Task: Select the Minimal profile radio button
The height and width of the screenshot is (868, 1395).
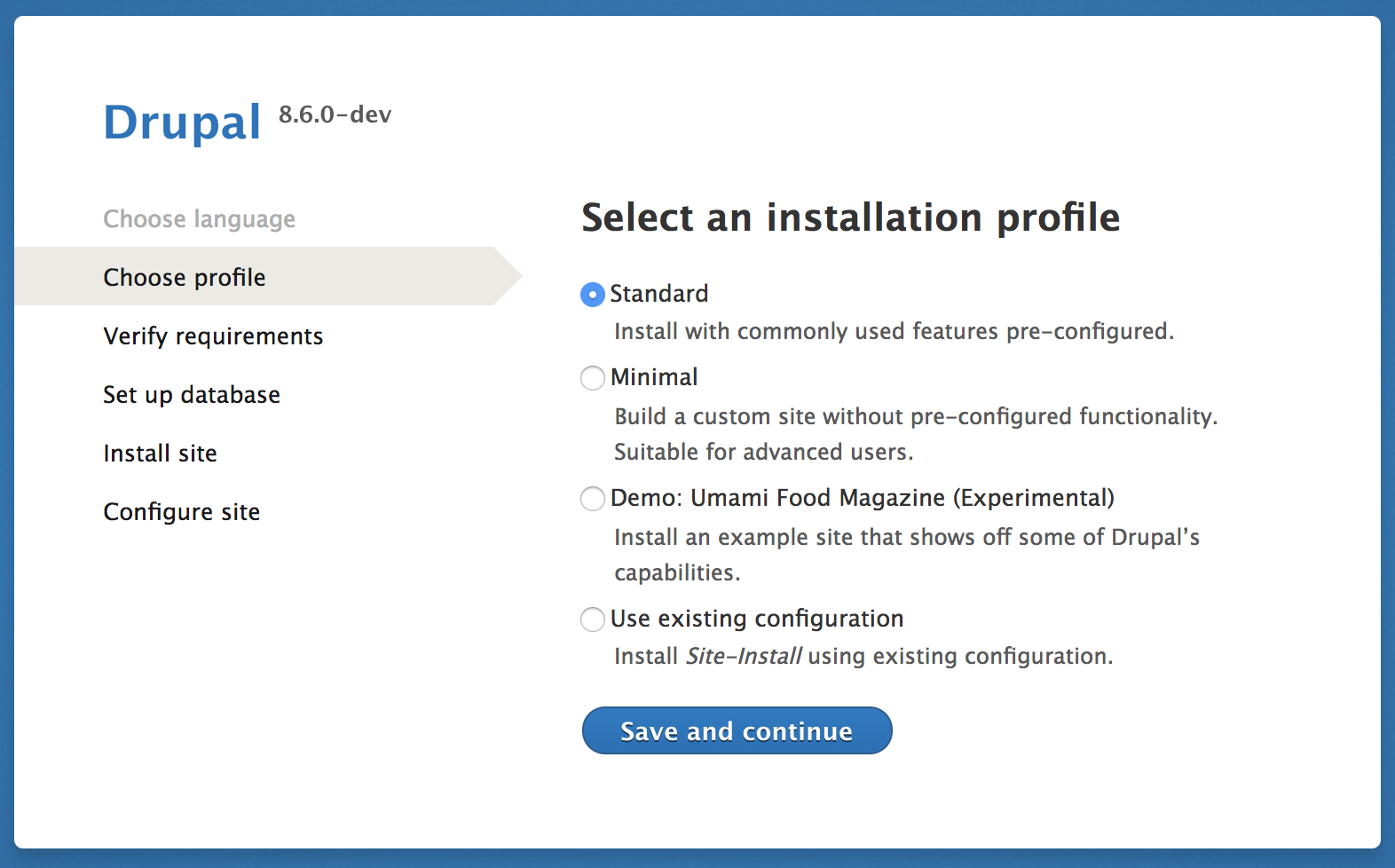Action: 592,378
